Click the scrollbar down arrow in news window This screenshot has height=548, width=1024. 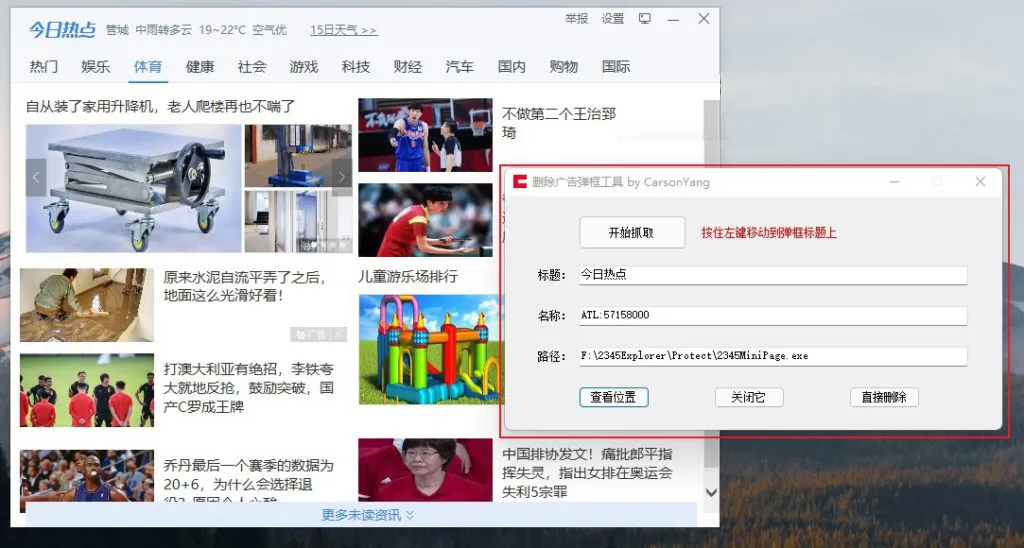pyautogui.click(x=711, y=492)
